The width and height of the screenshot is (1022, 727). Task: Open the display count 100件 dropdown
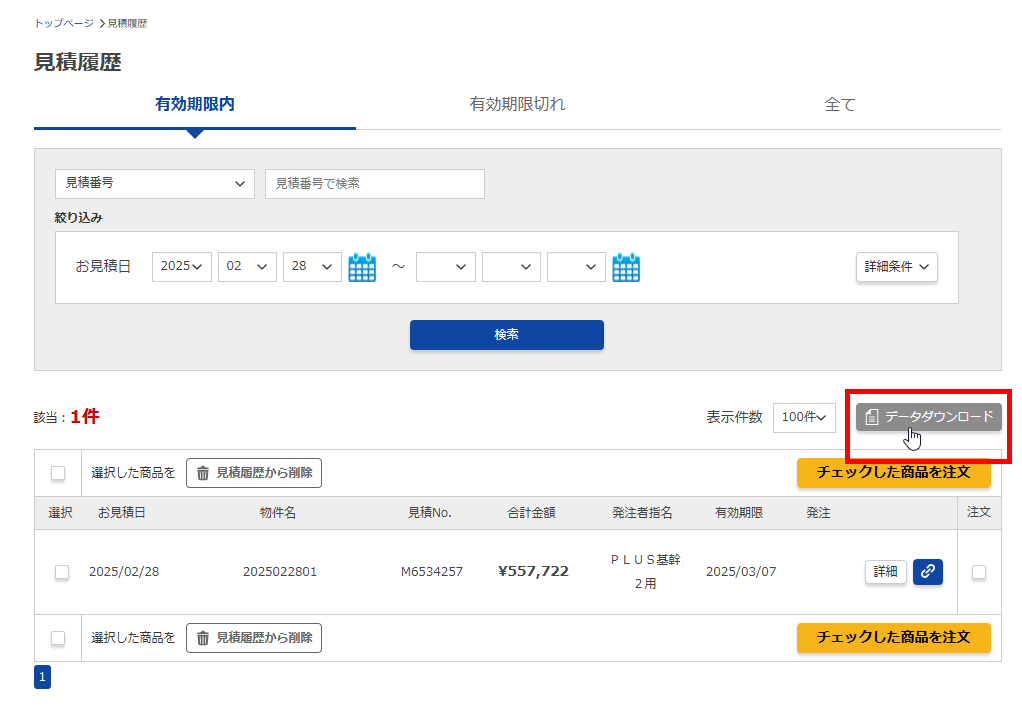pyautogui.click(x=804, y=417)
